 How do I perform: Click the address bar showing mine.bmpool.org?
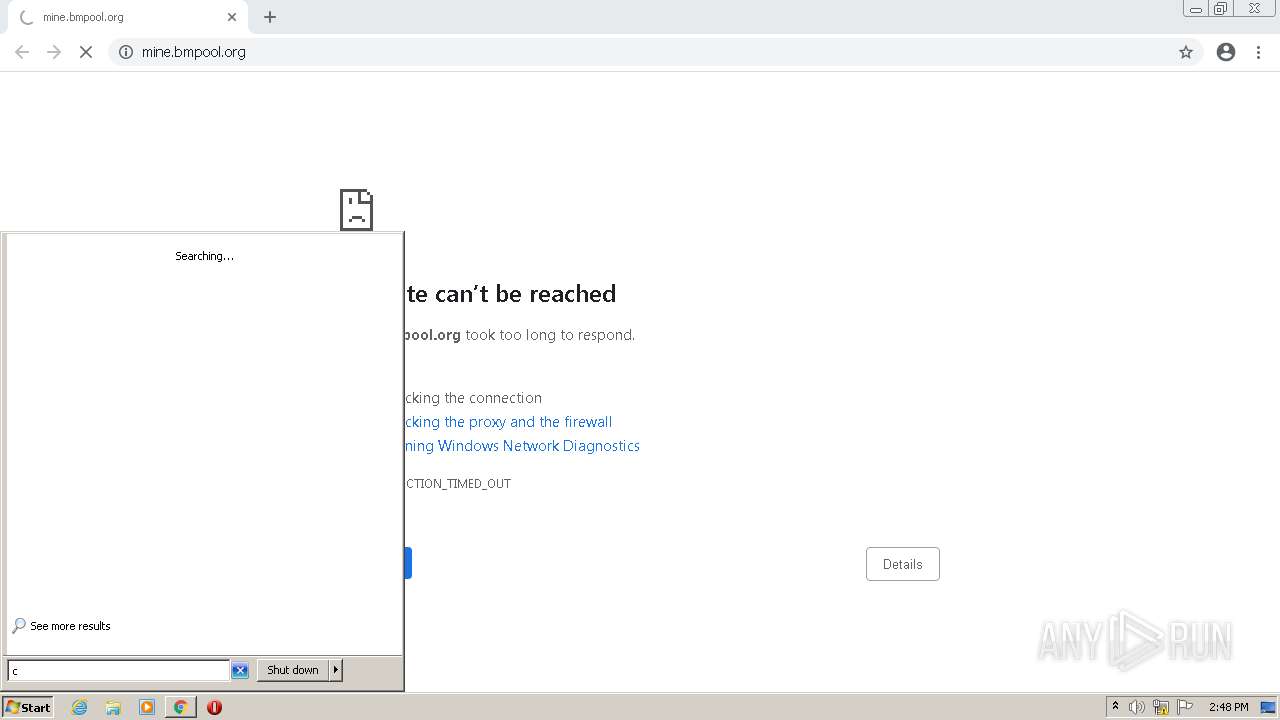coord(655,52)
